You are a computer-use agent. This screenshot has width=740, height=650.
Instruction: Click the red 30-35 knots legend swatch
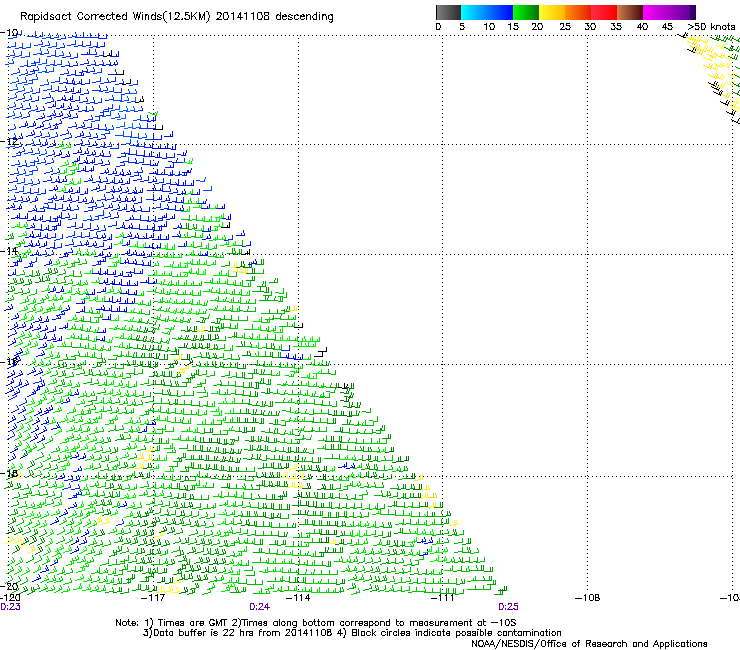[604, 12]
